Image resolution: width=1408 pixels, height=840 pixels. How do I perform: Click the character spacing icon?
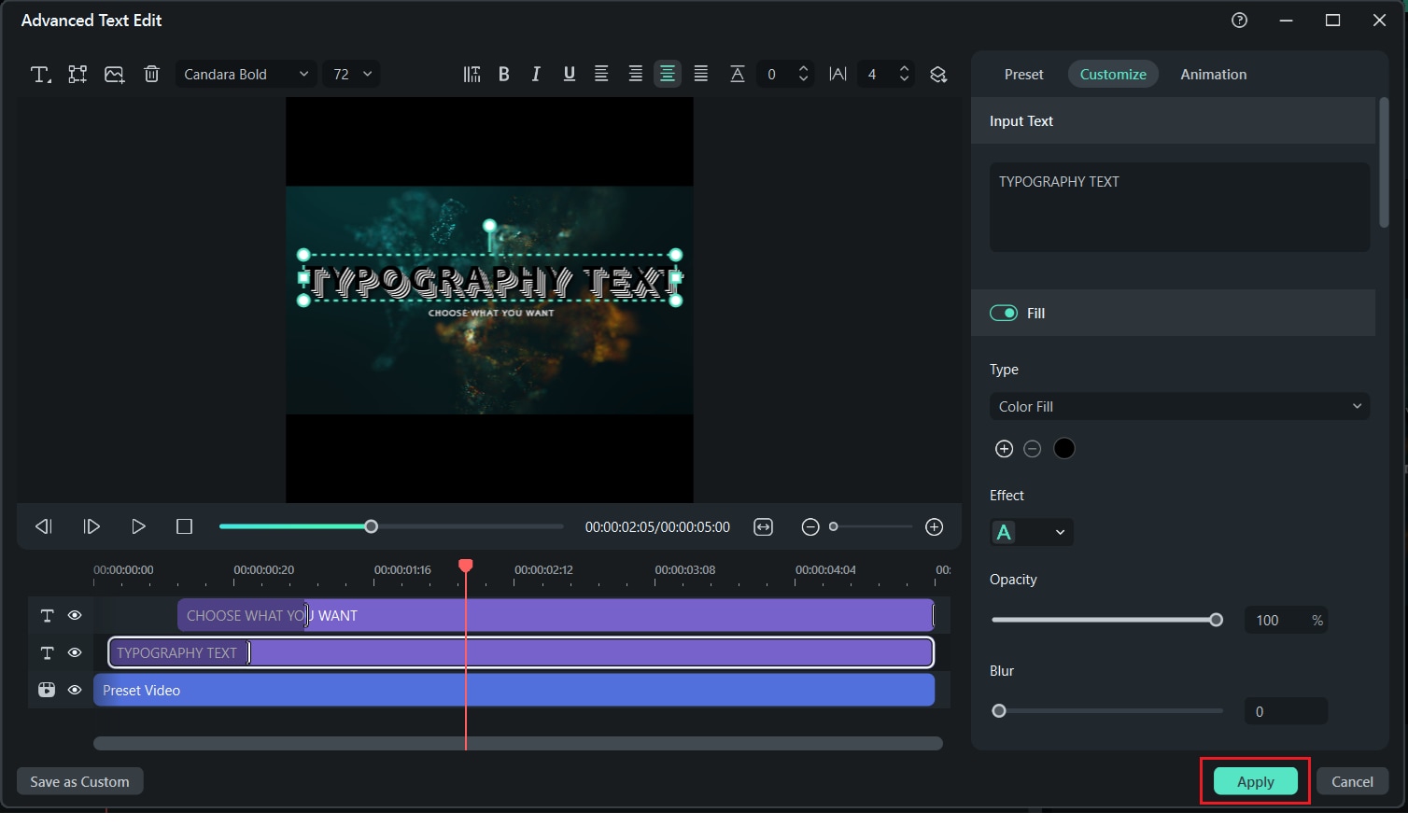(x=838, y=75)
